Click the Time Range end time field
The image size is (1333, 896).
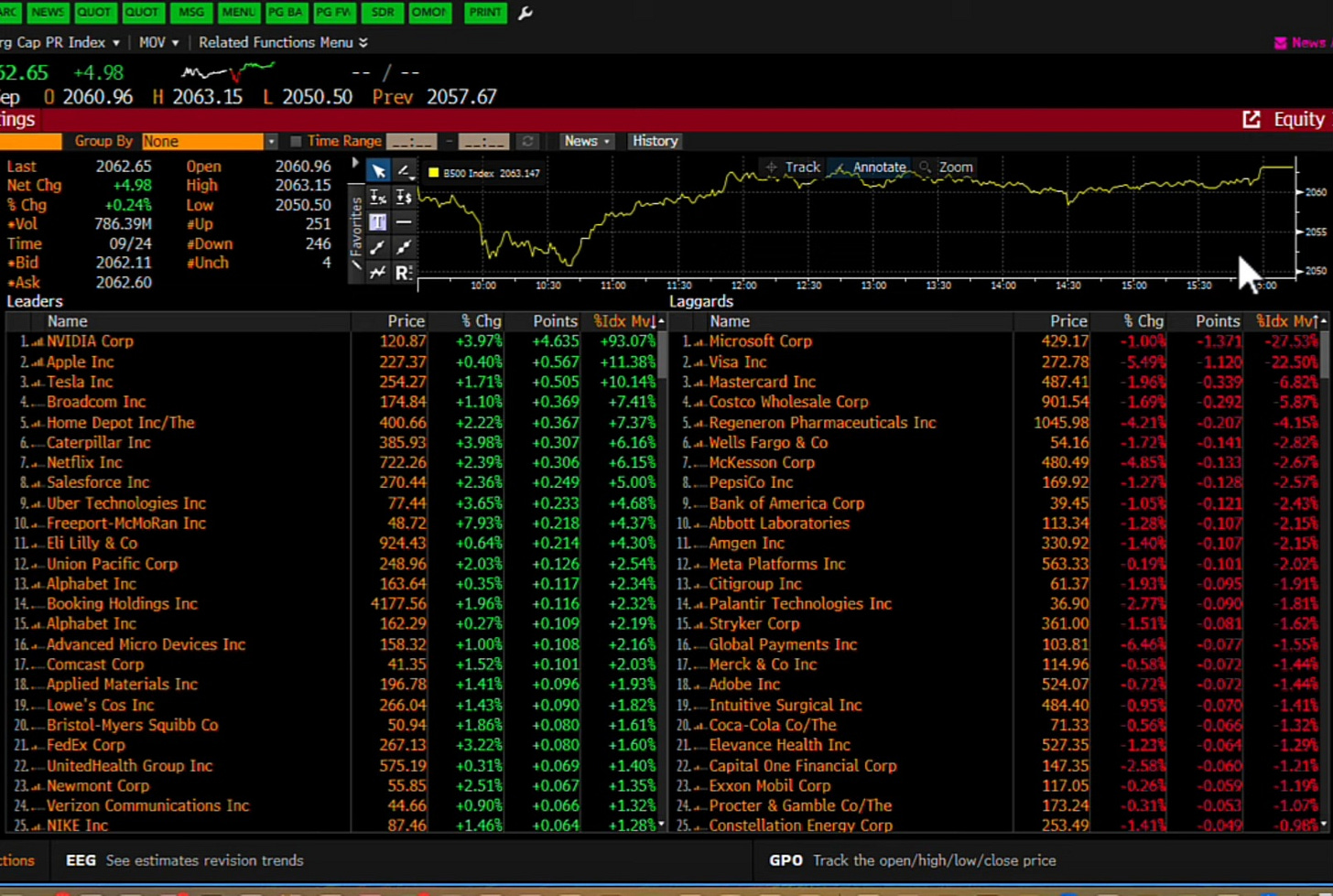[x=483, y=141]
